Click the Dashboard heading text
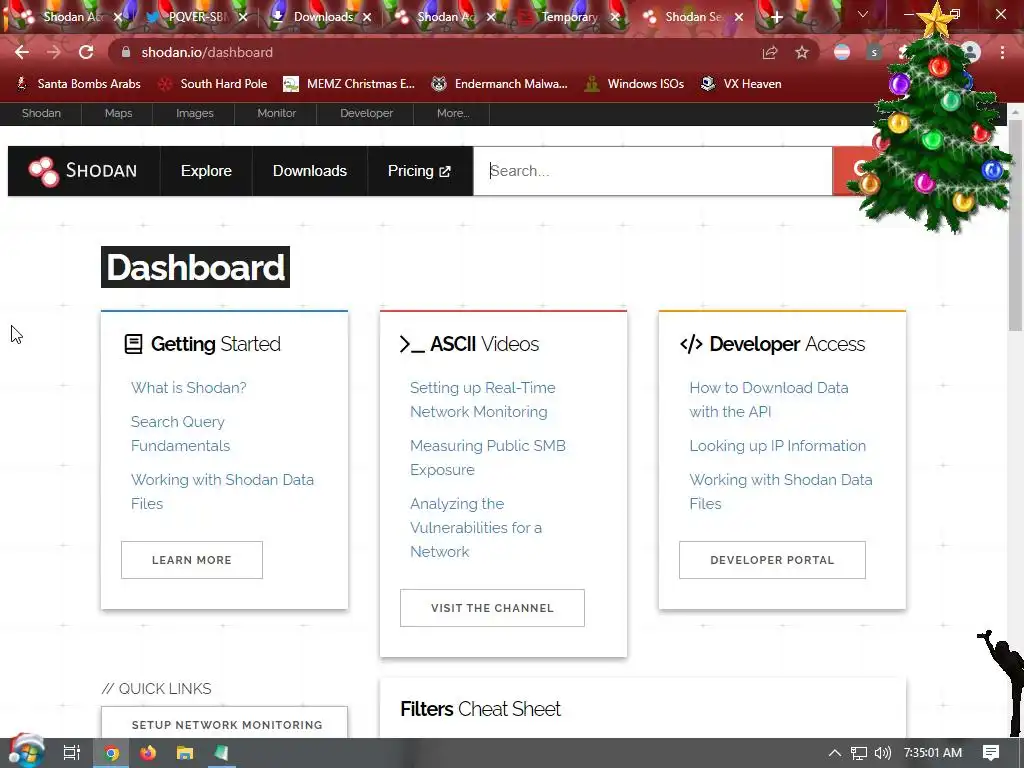 click(x=195, y=267)
